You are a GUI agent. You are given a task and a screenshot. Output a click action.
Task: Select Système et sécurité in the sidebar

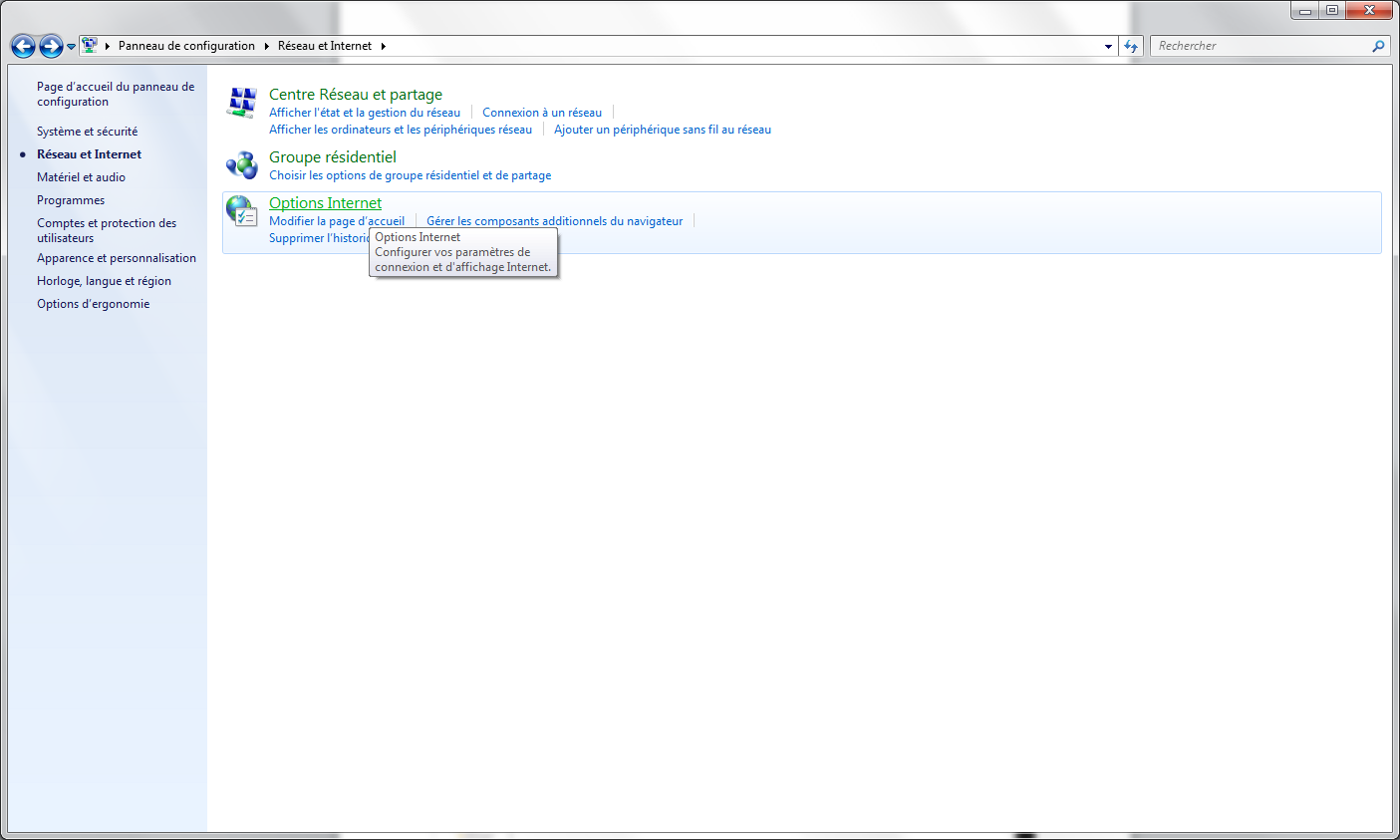(88, 132)
